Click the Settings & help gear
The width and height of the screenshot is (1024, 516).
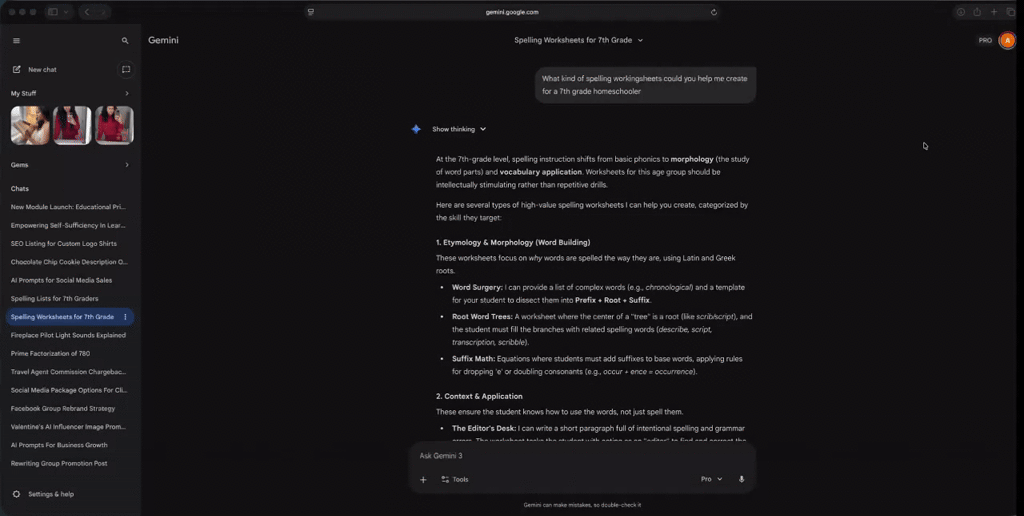pyautogui.click(x=16, y=494)
